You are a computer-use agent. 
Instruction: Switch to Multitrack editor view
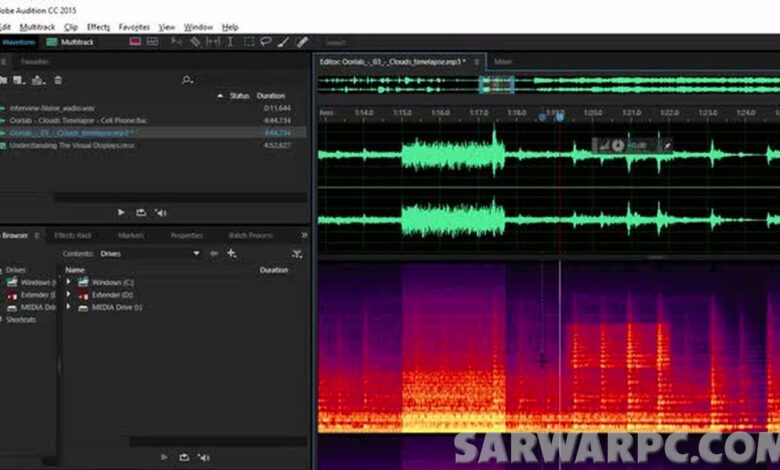[x=70, y=42]
